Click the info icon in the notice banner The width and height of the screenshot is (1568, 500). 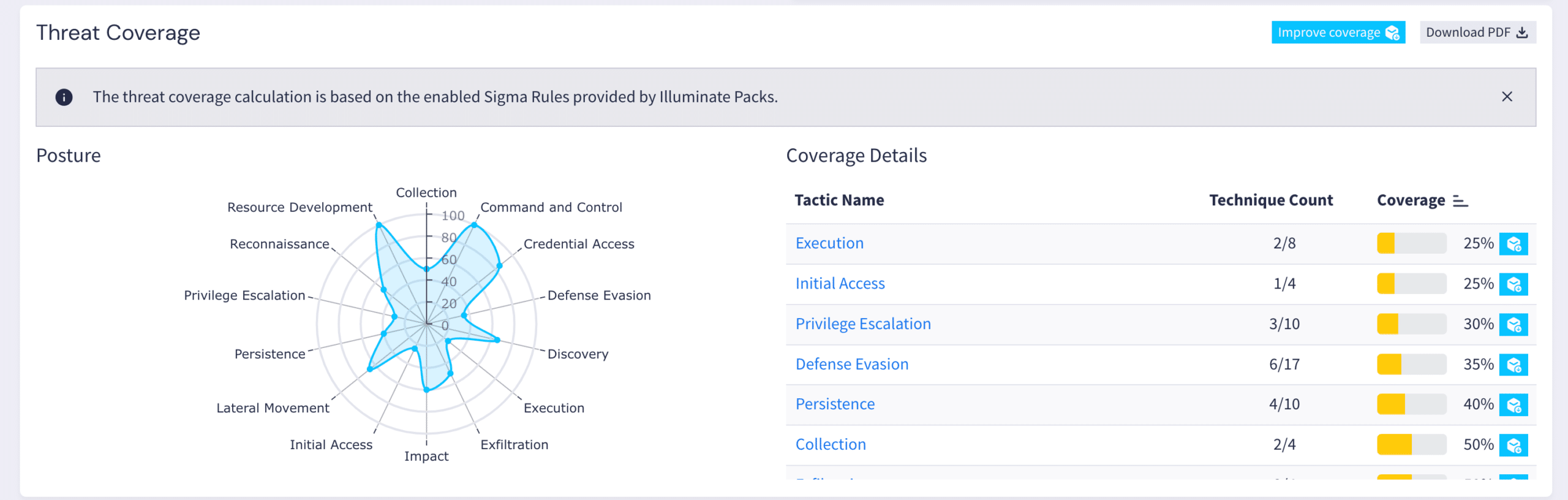(64, 97)
